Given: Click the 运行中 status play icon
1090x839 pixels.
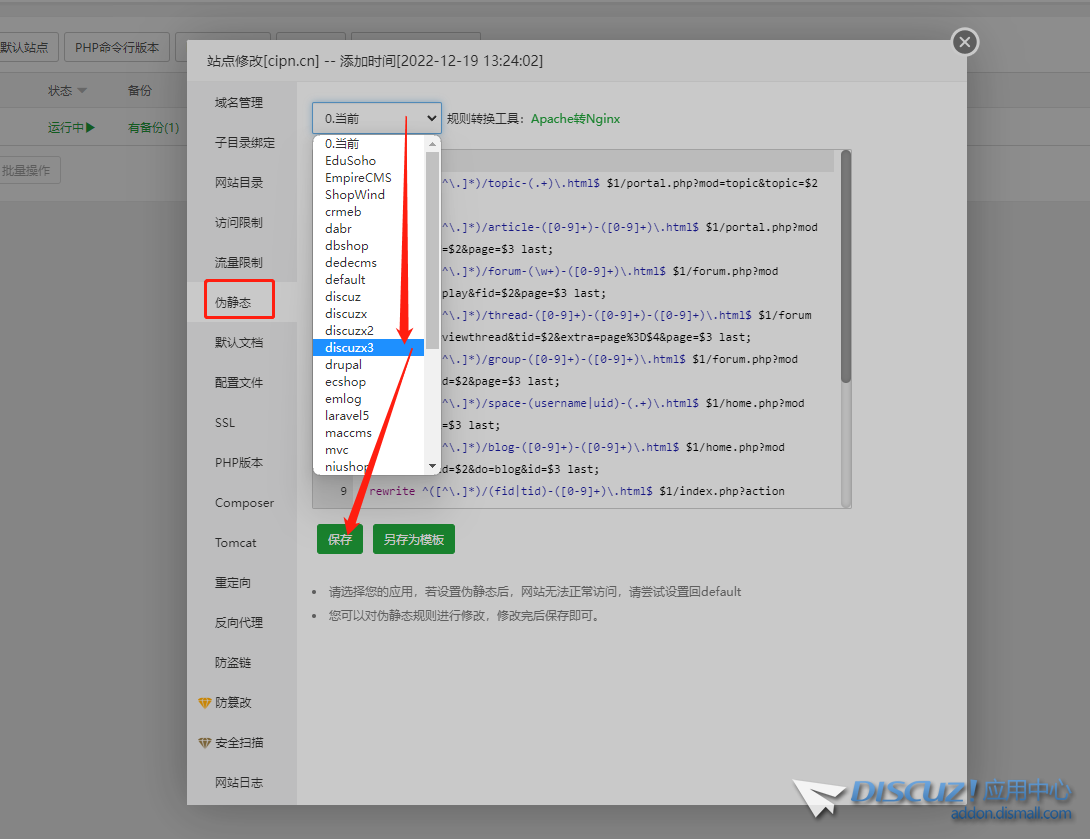Looking at the screenshot, I should [x=91, y=128].
